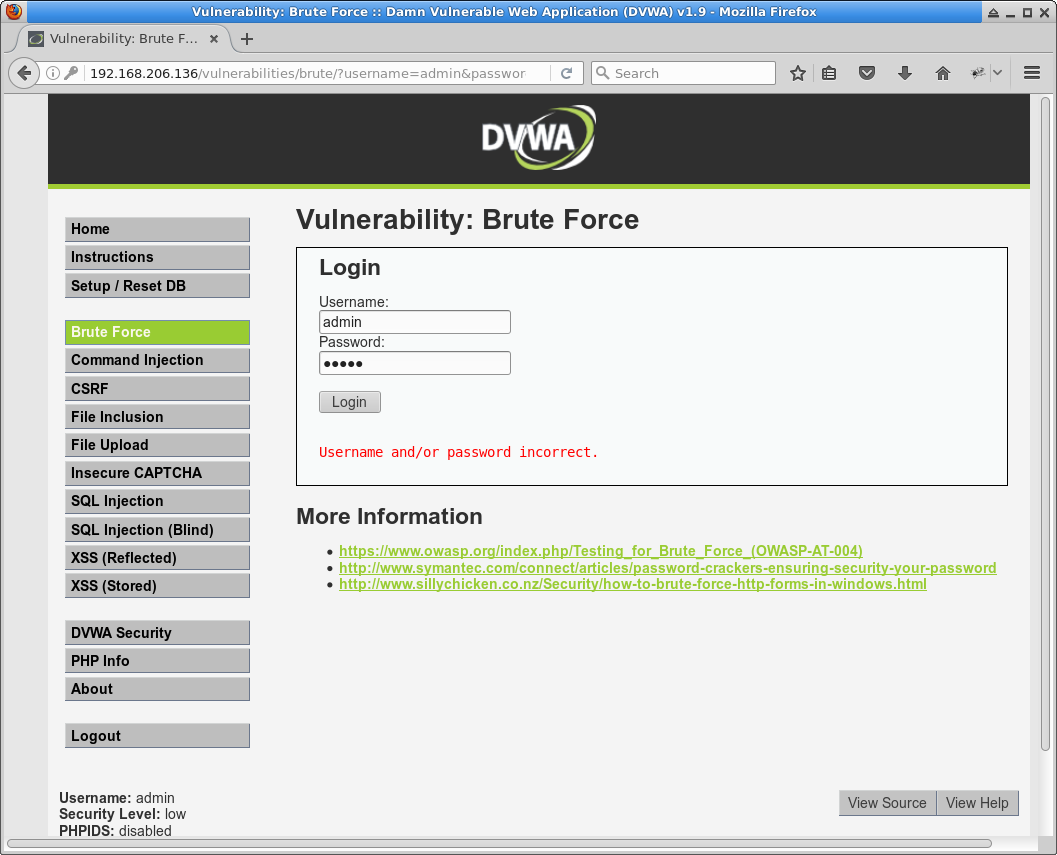Open the downloads arrow icon
Screen dimensions: 1057x855
pos(905,73)
